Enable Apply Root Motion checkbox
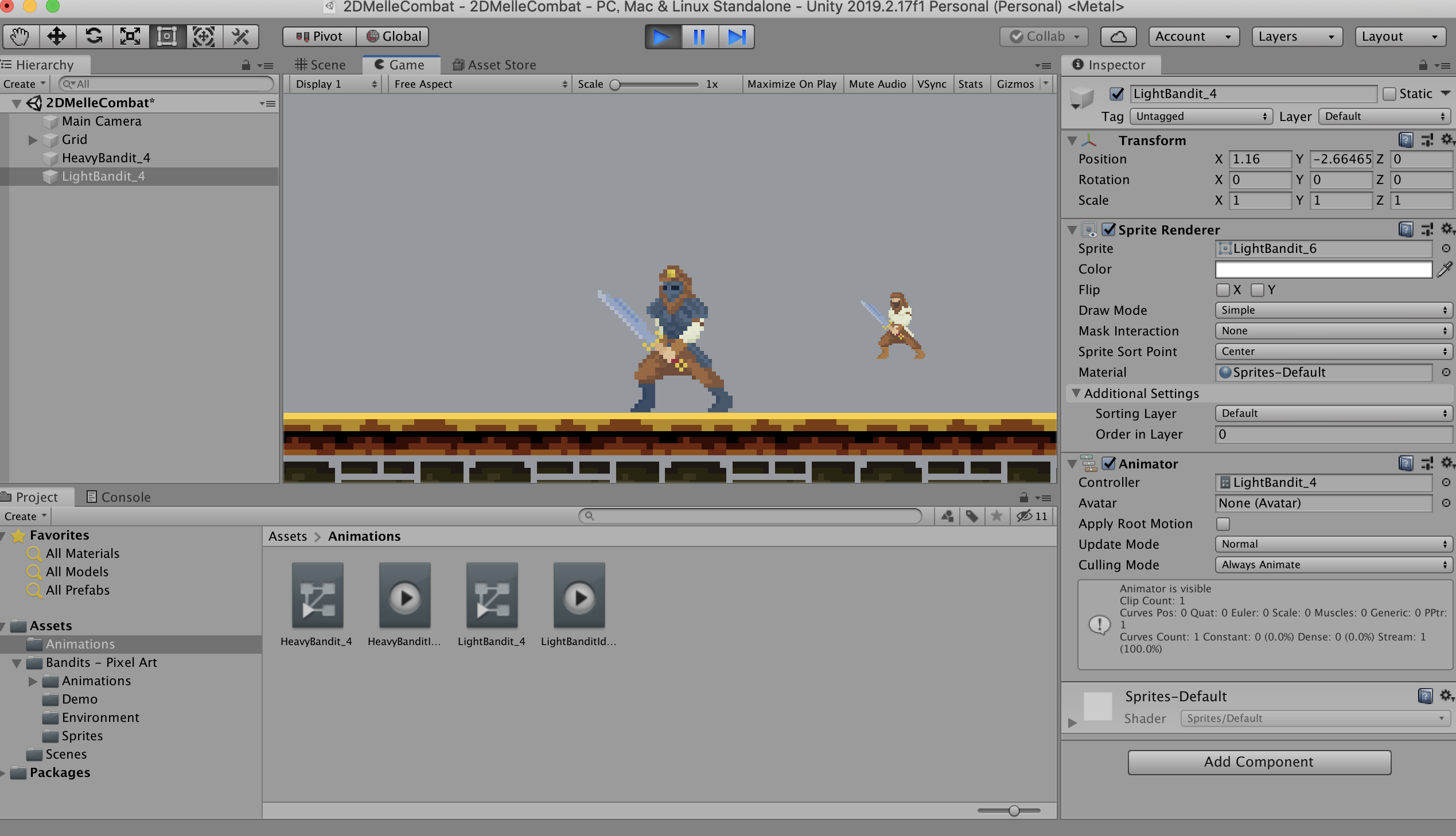 click(x=1223, y=524)
